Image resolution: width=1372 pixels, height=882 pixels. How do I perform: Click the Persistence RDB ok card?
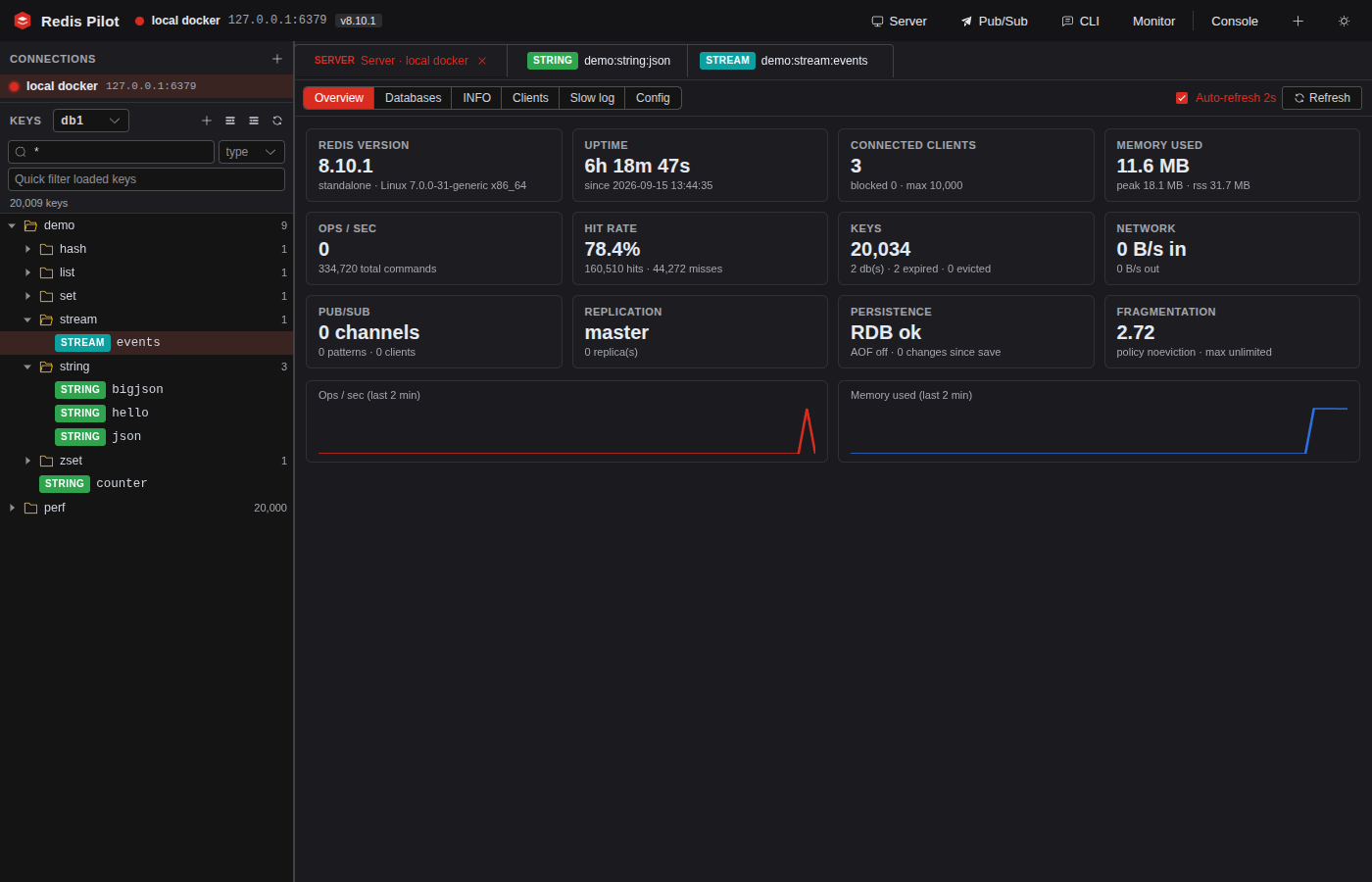point(965,331)
